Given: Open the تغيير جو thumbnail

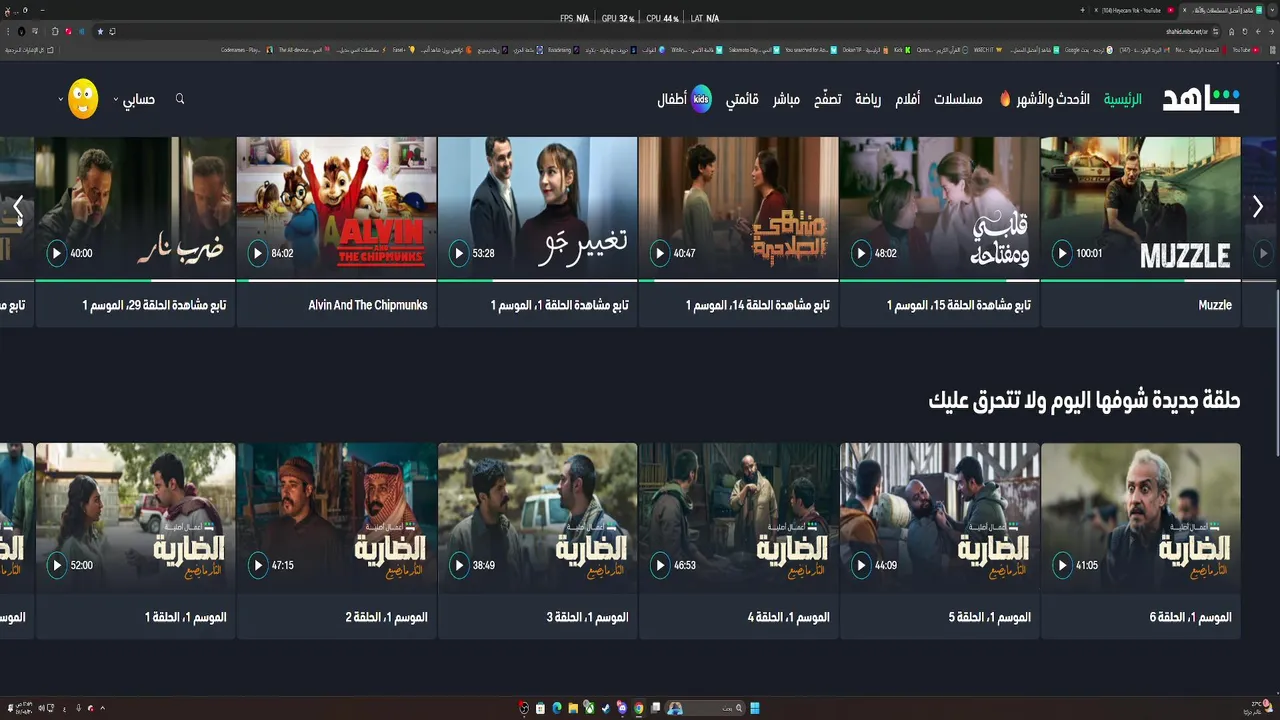Looking at the screenshot, I should click(538, 208).
